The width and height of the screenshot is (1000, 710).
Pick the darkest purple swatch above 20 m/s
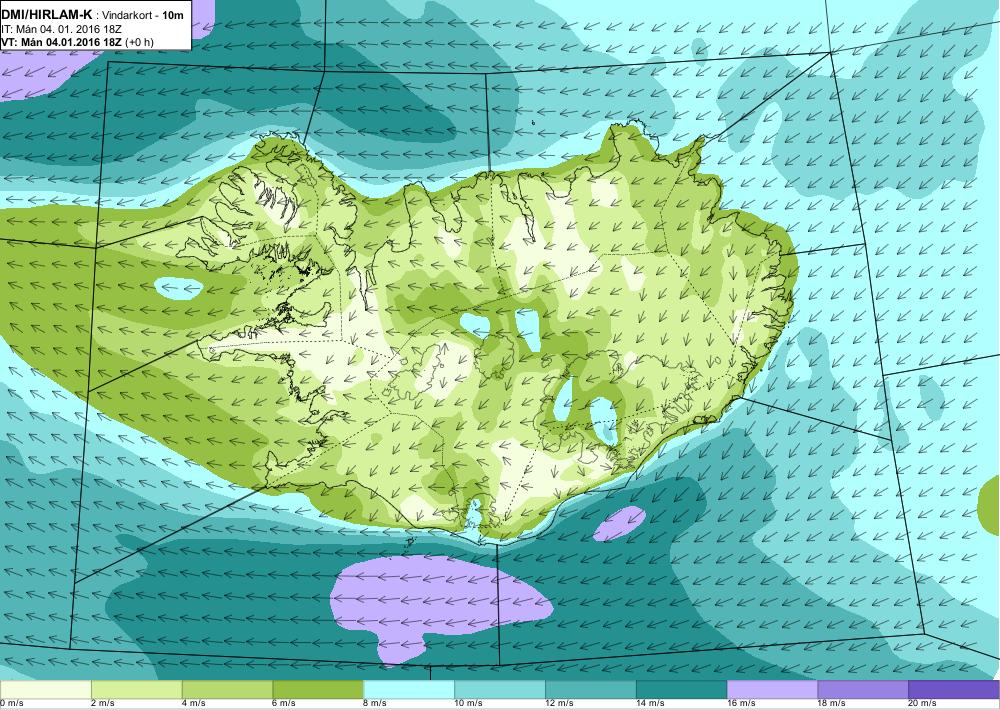tap(954, 690)
